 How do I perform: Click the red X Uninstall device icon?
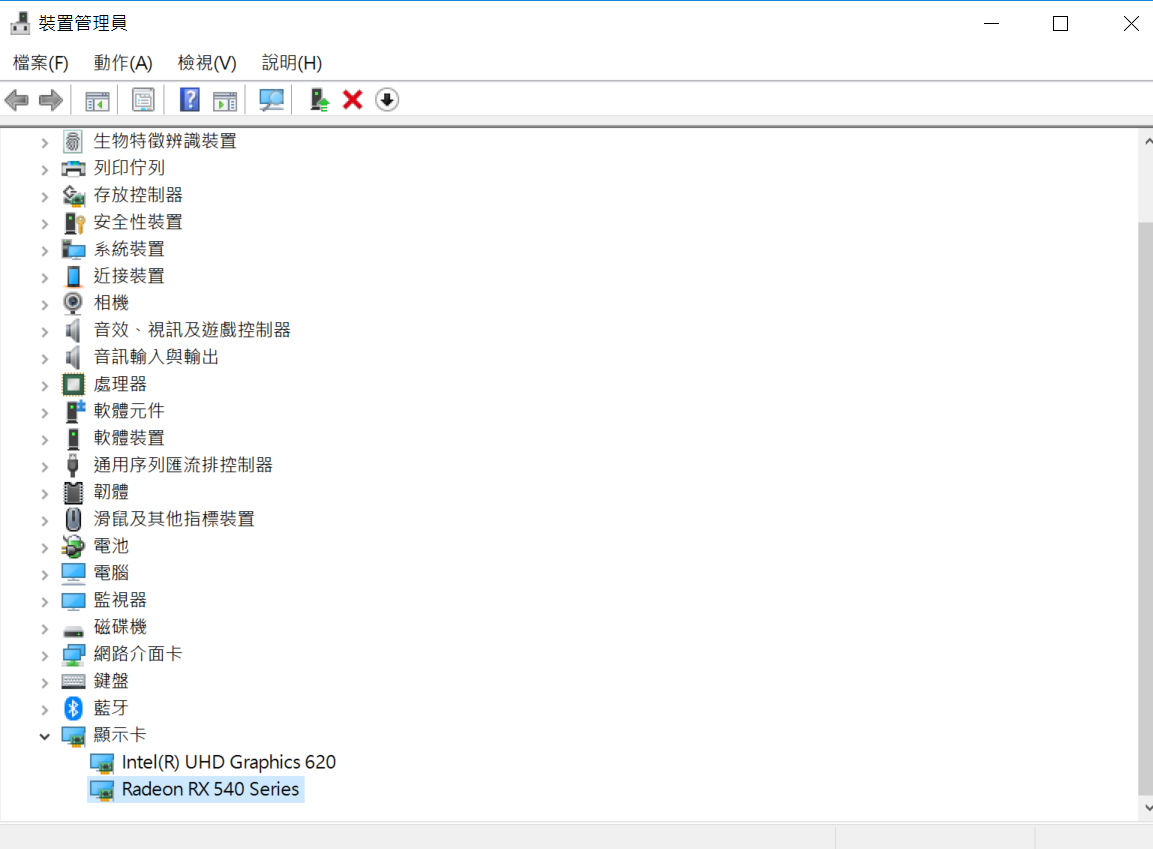[x=353, y=100]
